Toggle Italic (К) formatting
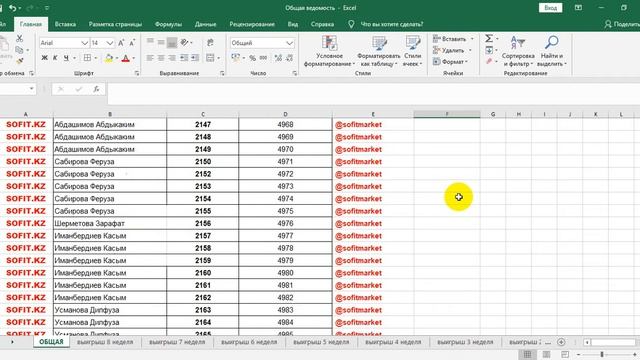This screenshot has width=640, height=360. pyautogui.click(x=55, y=58)
